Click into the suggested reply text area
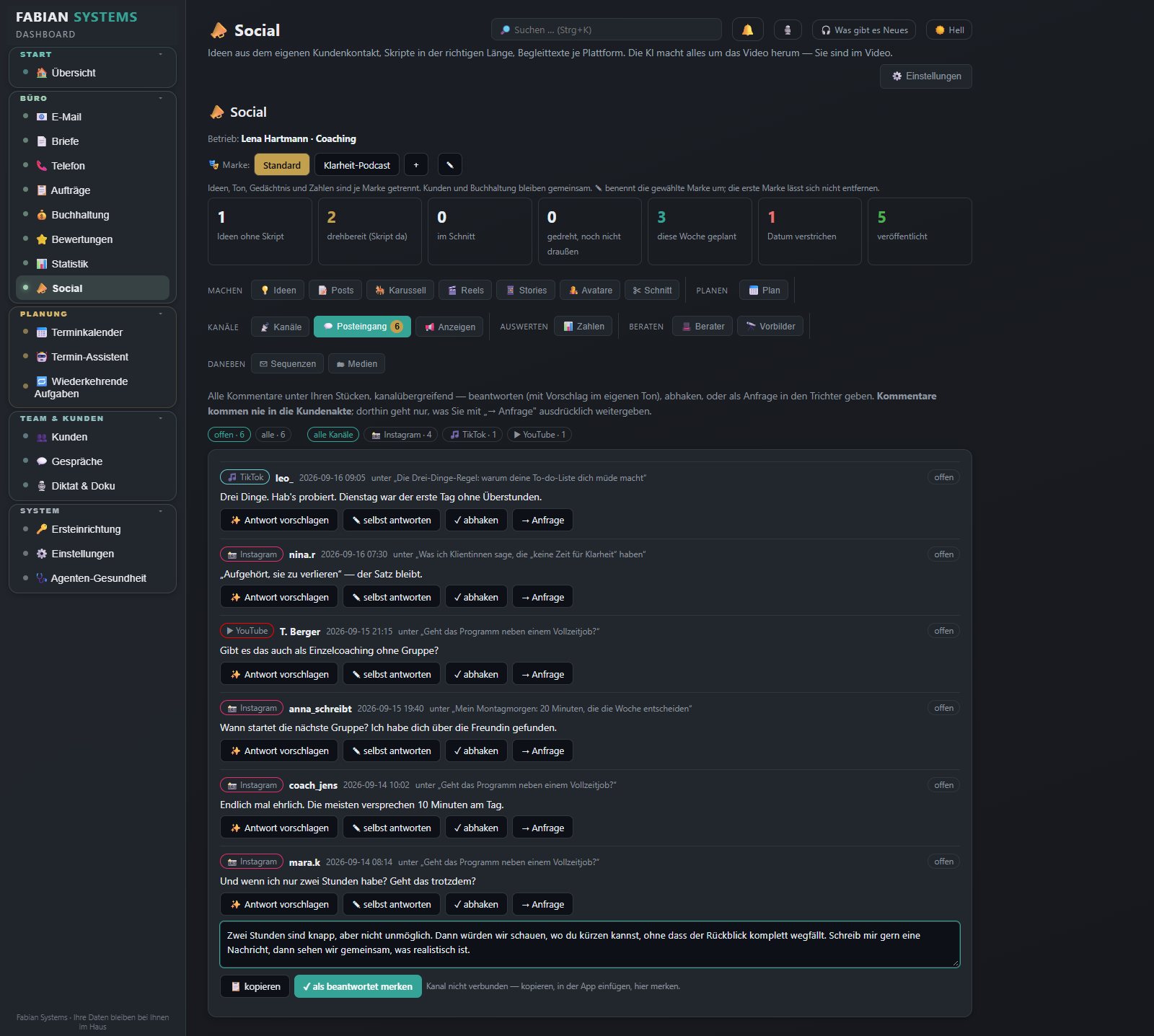Image resolution: width=1154 pixels, height=1036 pixels. point(590,944)
